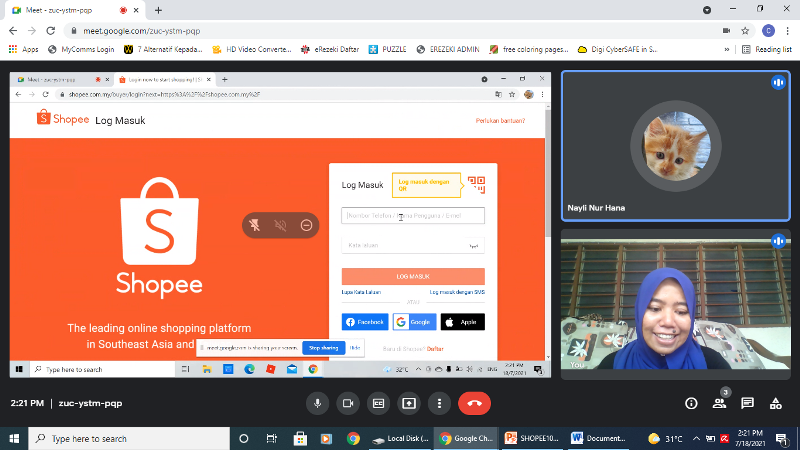
Task: Click Facebook login button
Action: (365, 322)
